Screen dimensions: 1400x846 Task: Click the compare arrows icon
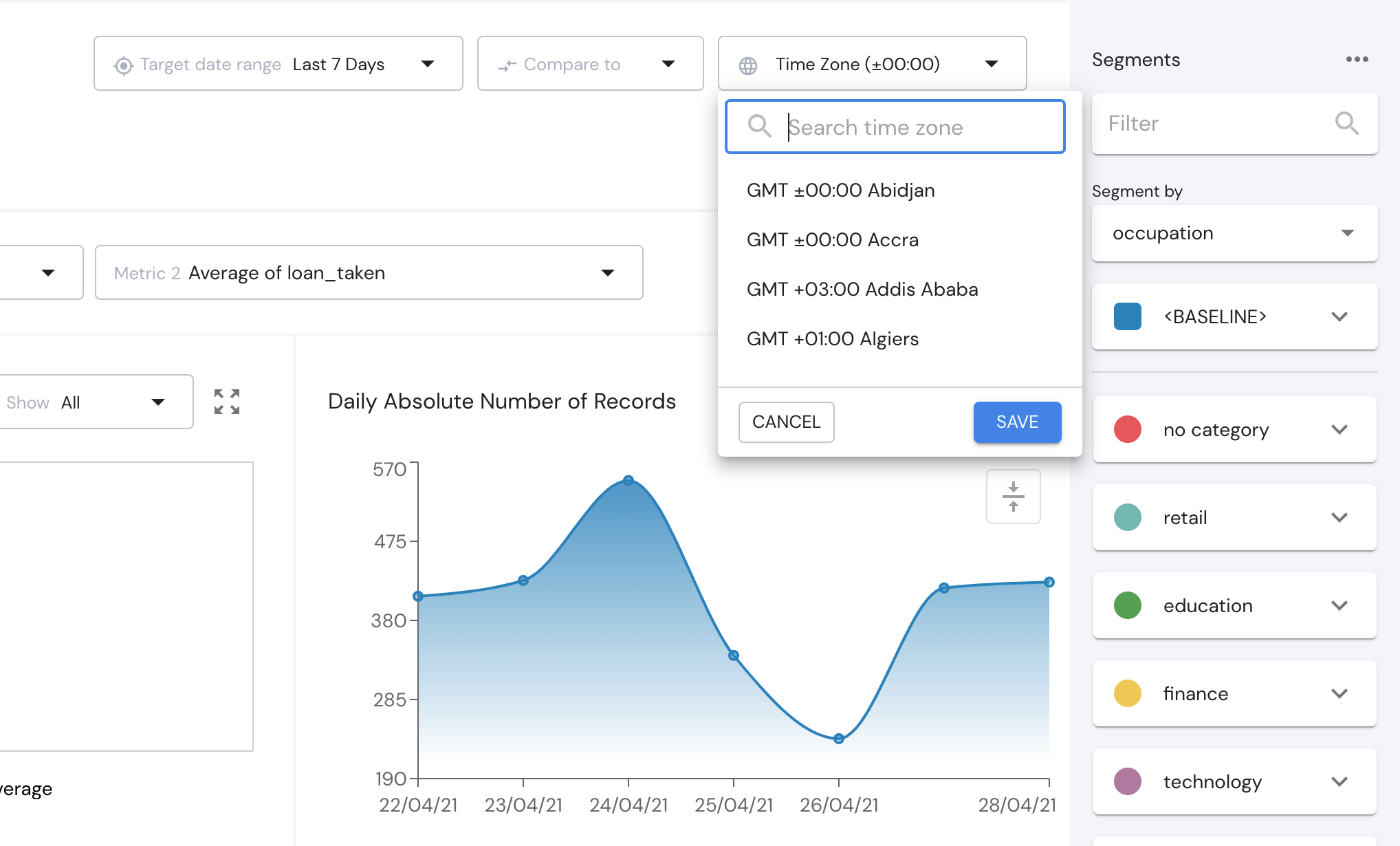(x=507, y=65)
